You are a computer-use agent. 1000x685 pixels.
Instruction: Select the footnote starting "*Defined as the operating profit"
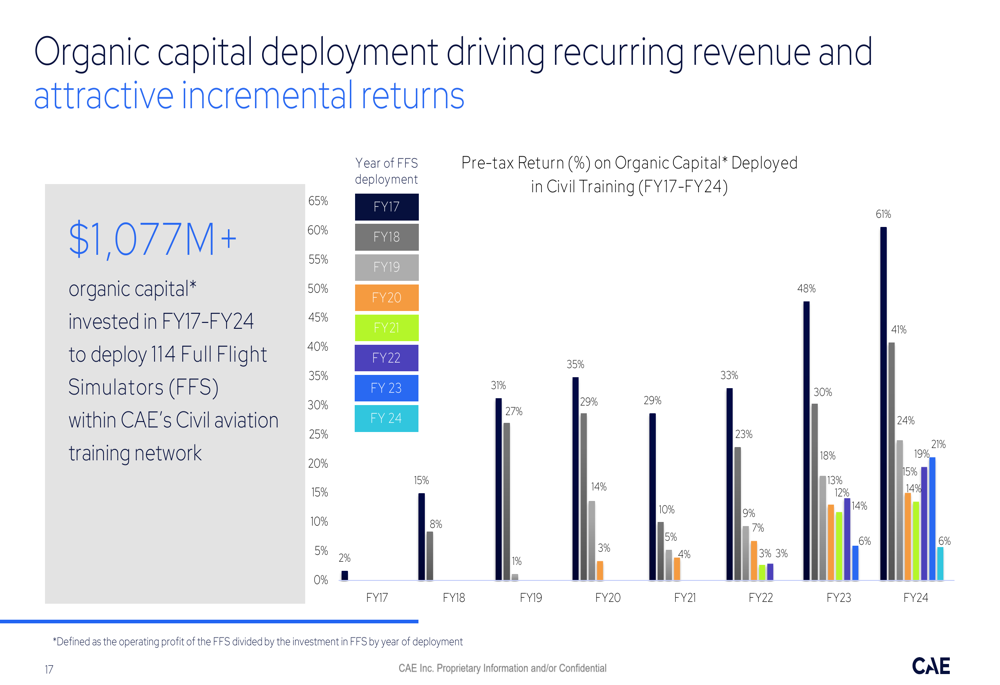258,642
